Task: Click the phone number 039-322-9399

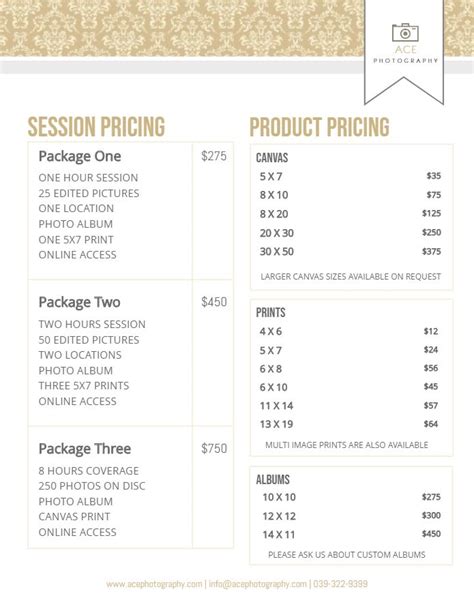Action: point(340,584)
